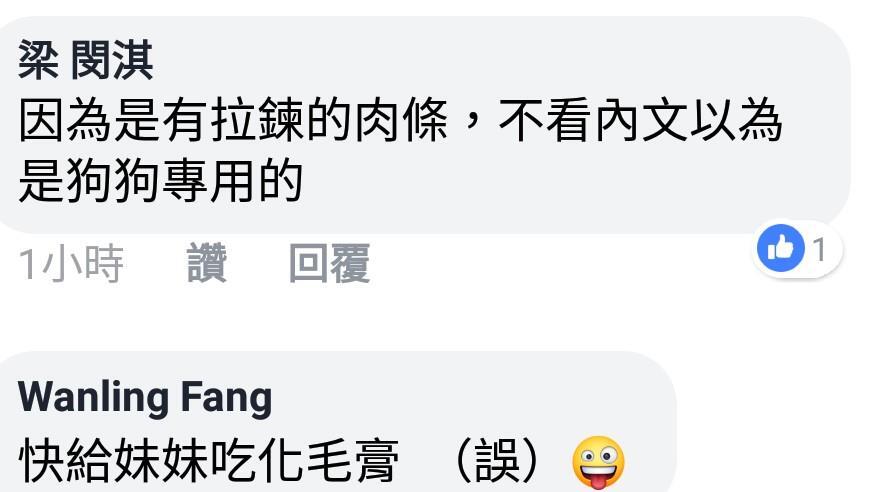Click the text "不看內文以為"
Screen dimensions: 887x492
point(640,120)
